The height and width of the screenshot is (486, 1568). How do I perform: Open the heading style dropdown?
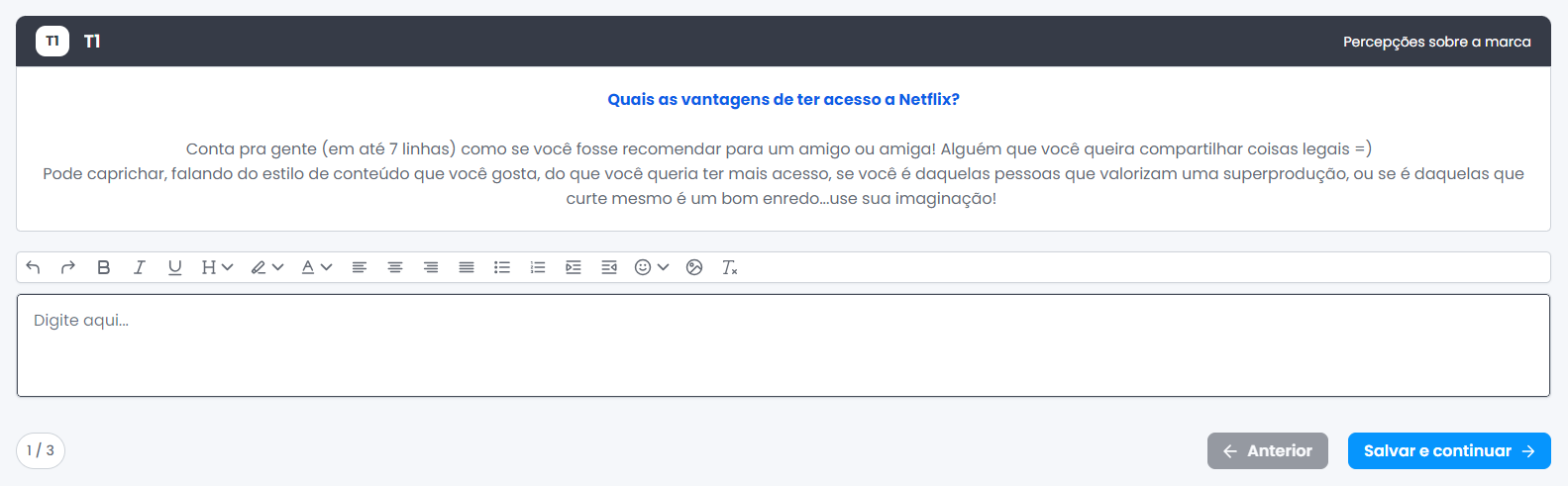coord(217,267)
